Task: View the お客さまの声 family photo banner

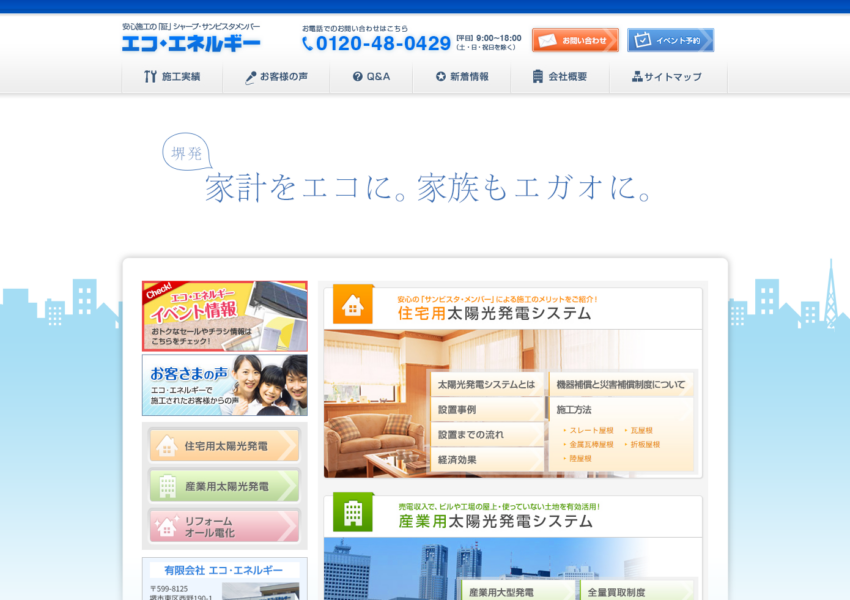Action: tap(224, 385)
